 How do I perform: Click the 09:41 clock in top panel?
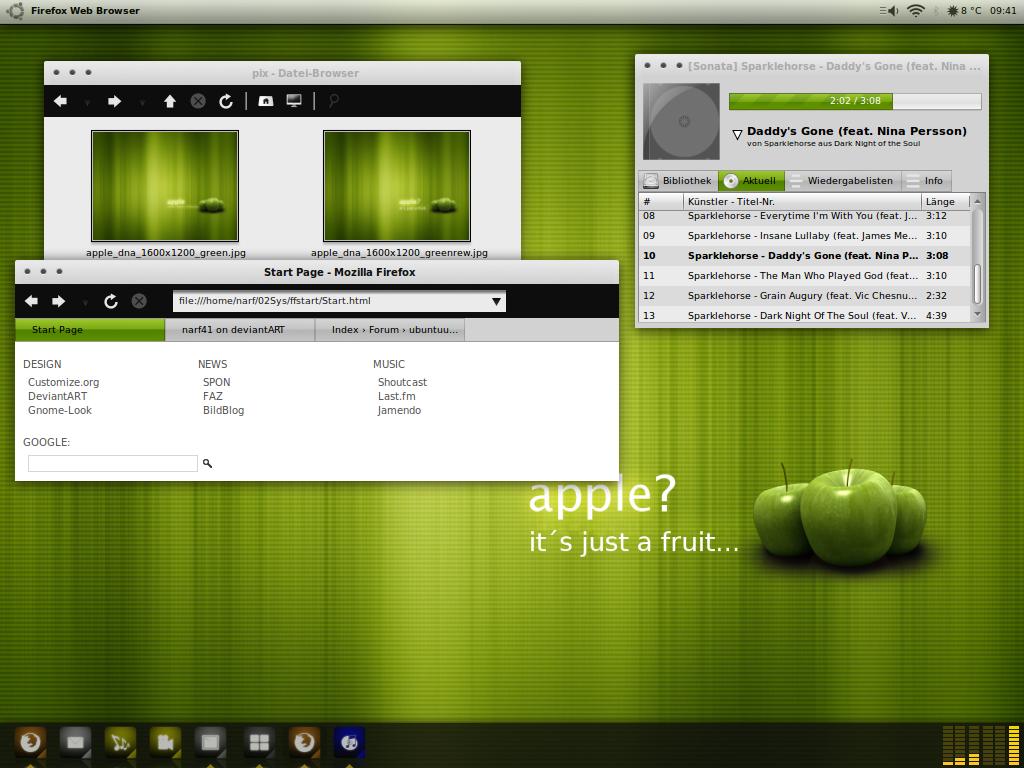[1003, 10]
